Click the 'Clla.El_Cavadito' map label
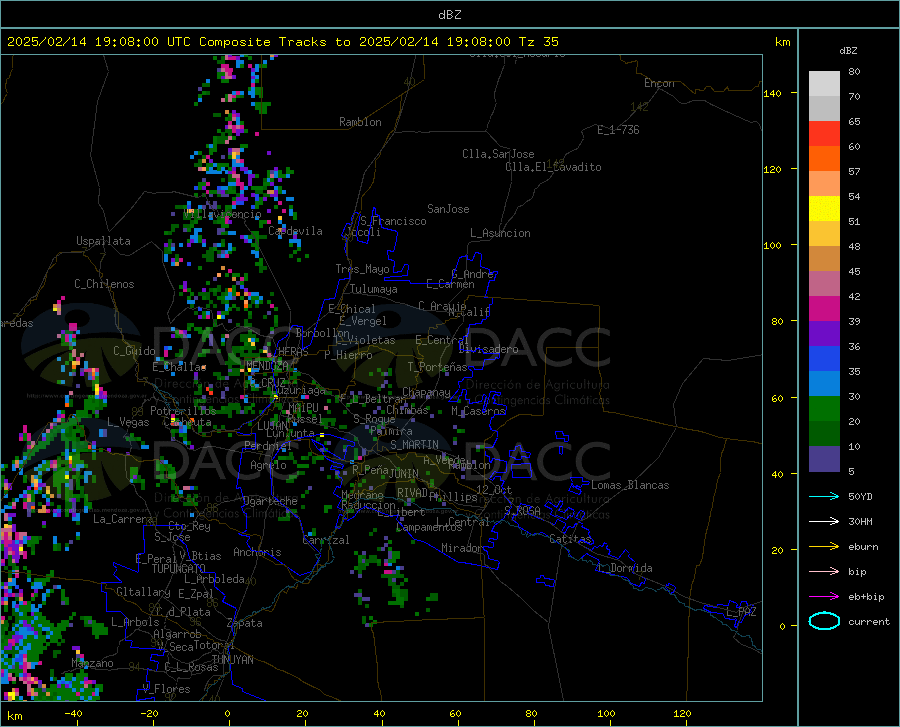The width and height of the screenshot is (900, 727). click(553, 167)
